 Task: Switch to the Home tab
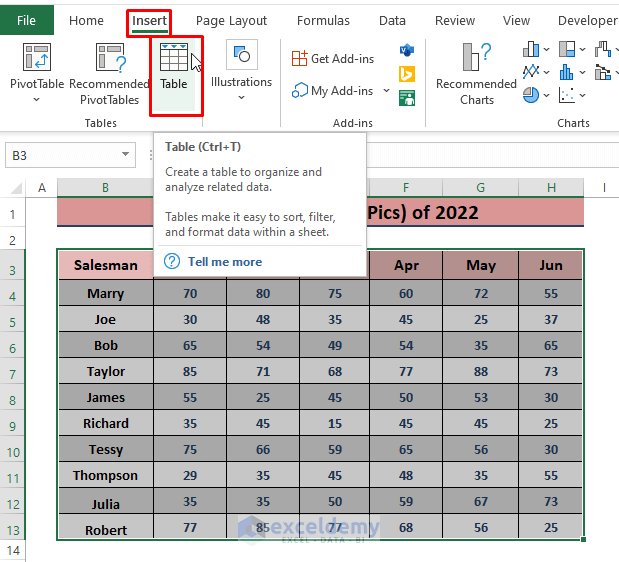pos(86,21)
